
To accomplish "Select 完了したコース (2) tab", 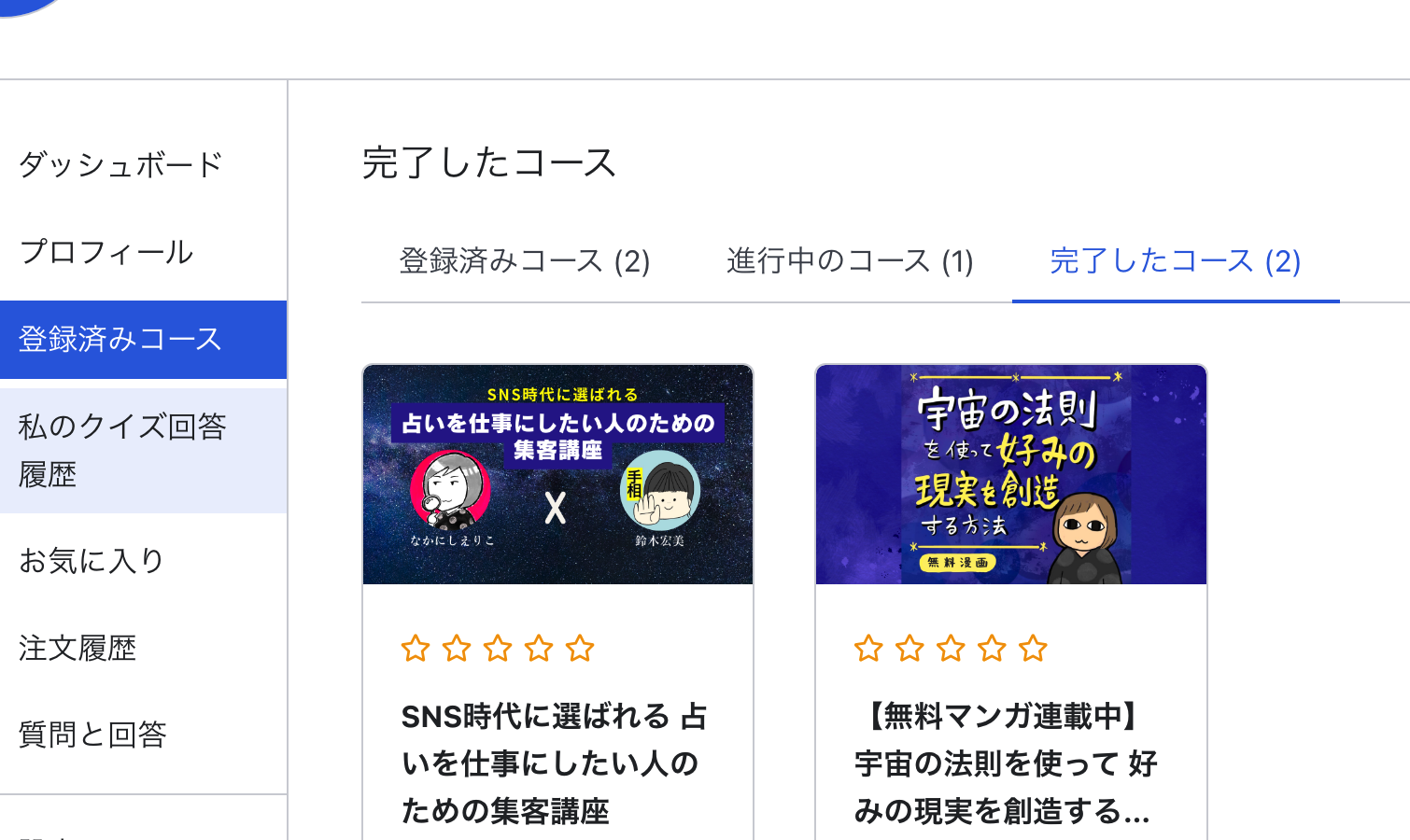I will (x=1176, y=261).
